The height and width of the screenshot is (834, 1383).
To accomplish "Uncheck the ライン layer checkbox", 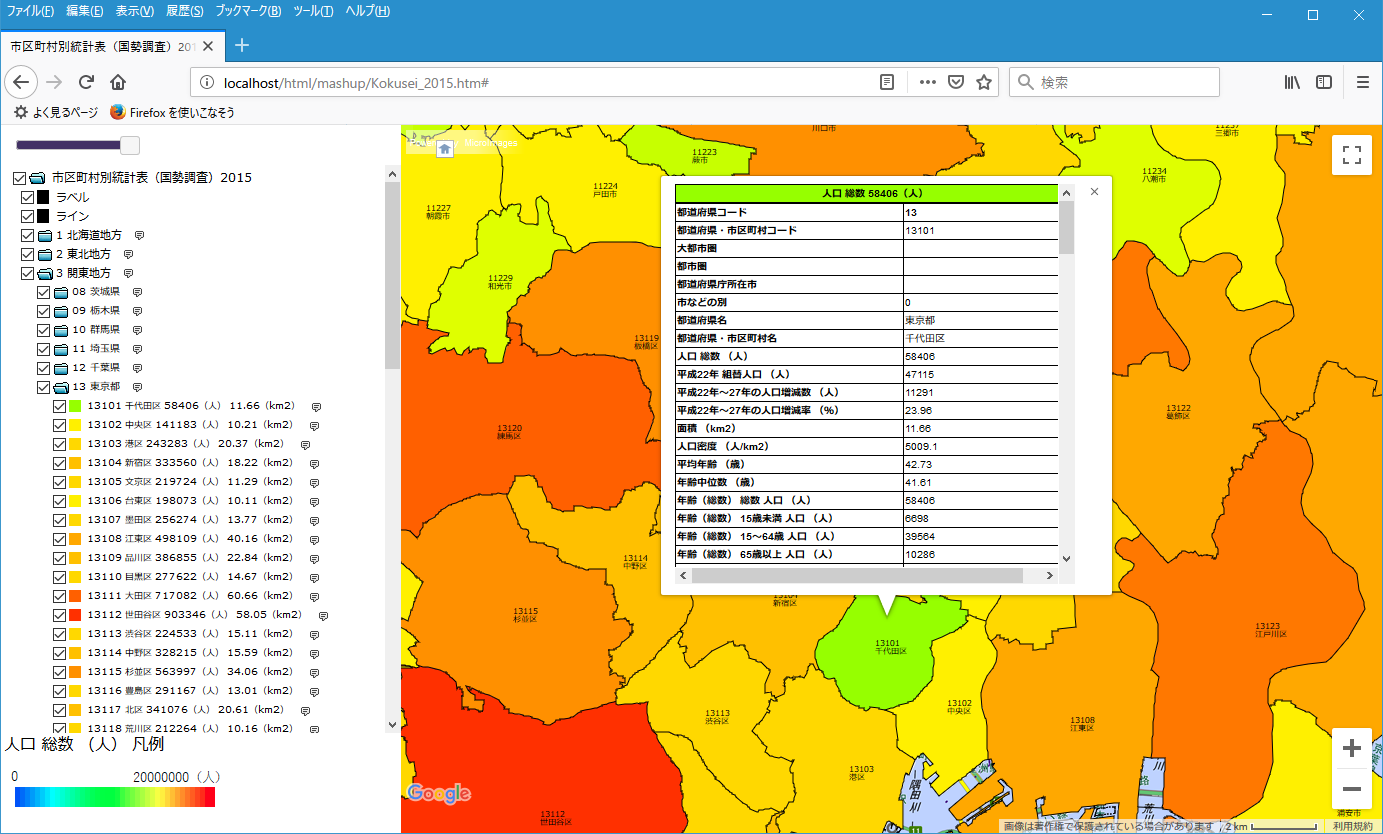I will (x=27, y=216).
